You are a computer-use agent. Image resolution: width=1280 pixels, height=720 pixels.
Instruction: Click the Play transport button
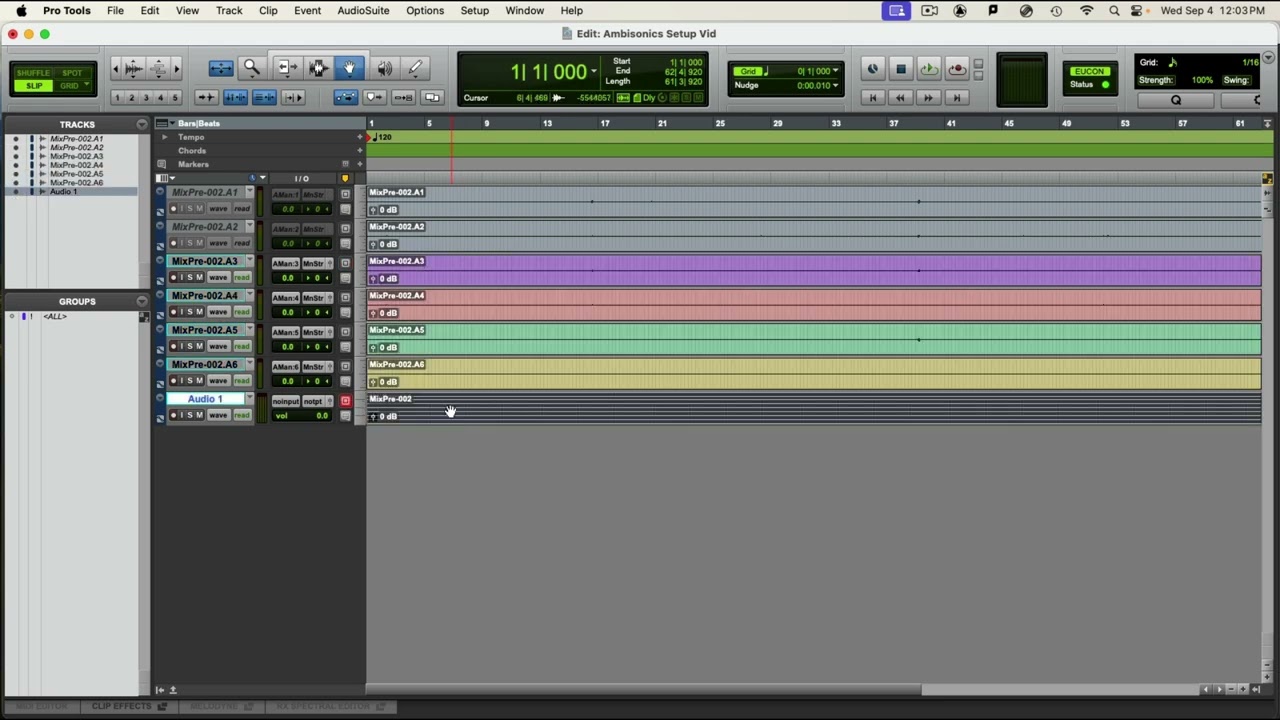pos(929,69)
